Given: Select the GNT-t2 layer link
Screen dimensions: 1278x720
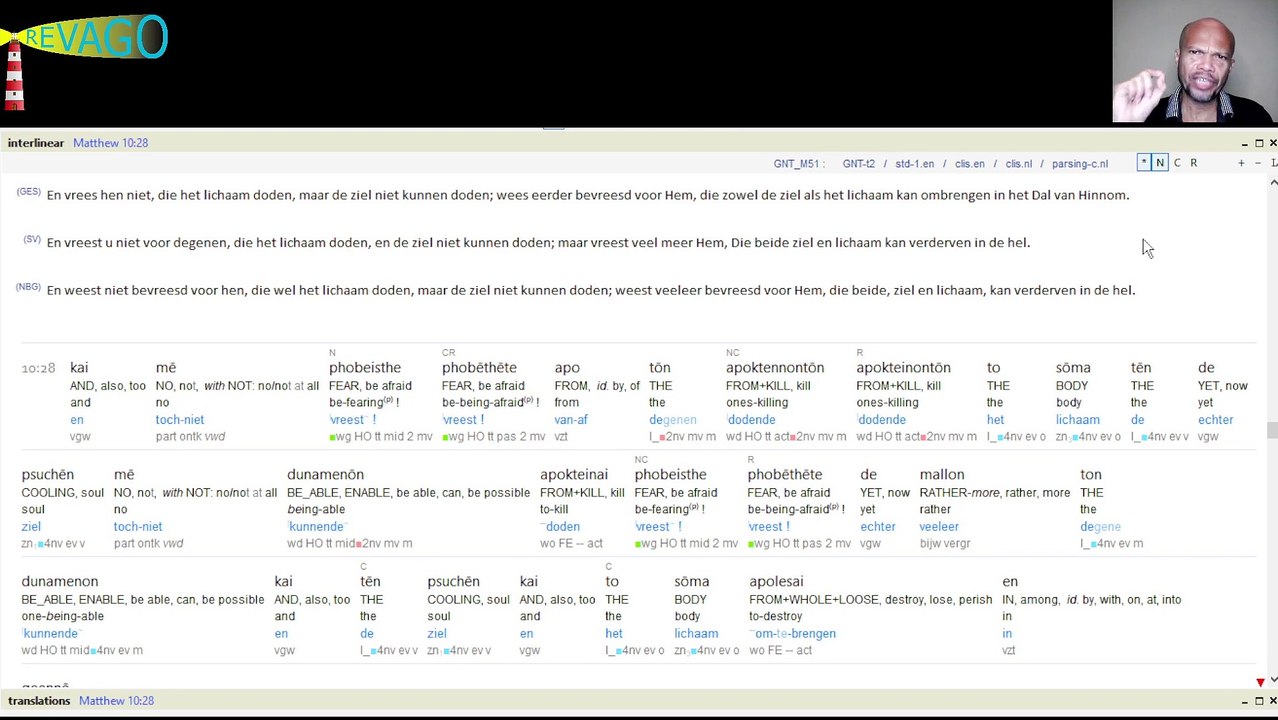Looking at the screenshot, I should click(858, 164).
